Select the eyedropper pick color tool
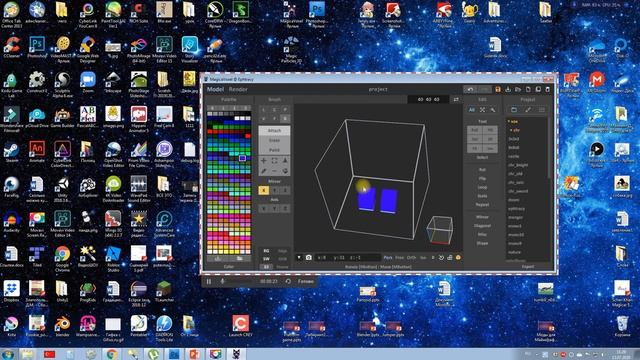640x360 pixels. pyautogui.click(x=264, y=171)
